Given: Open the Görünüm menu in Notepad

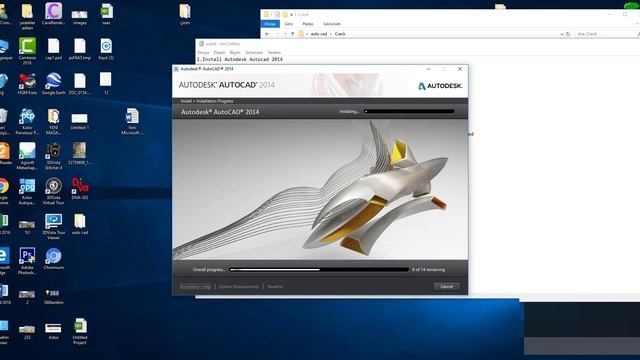Looking at the screenshot, I should [x=254, y=52].
